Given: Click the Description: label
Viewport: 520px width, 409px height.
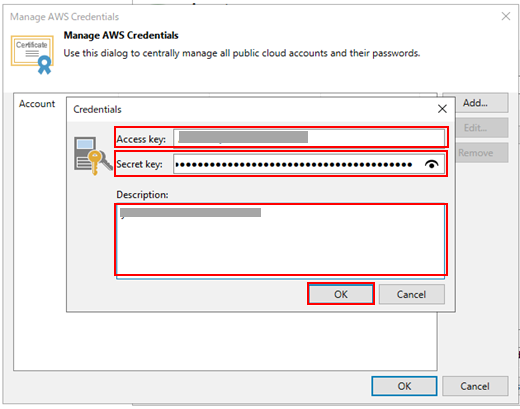Looking at the screenshot, I should click(142, 195).
